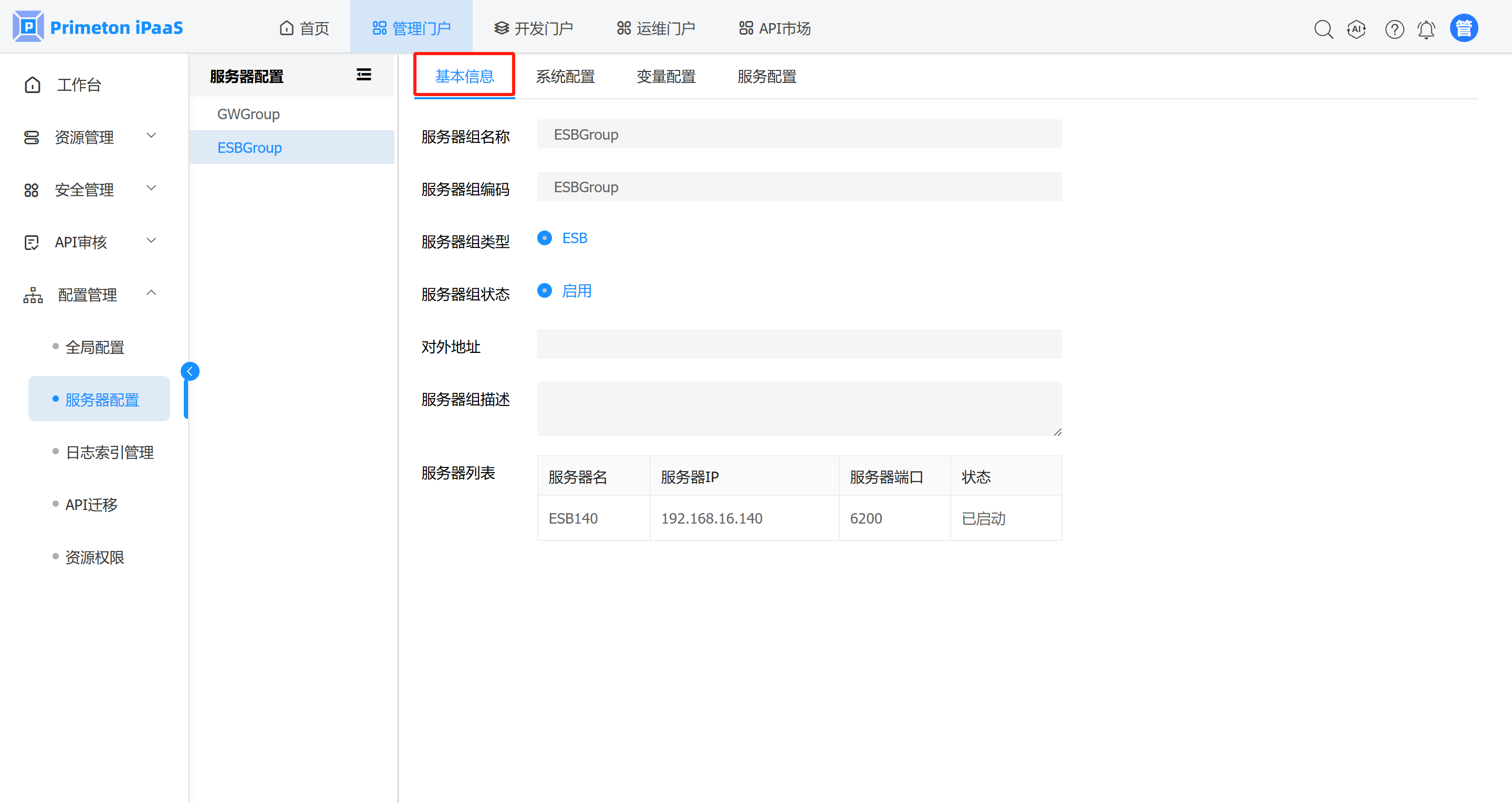Click the search magnifier icon

[x=1323, y=29]
